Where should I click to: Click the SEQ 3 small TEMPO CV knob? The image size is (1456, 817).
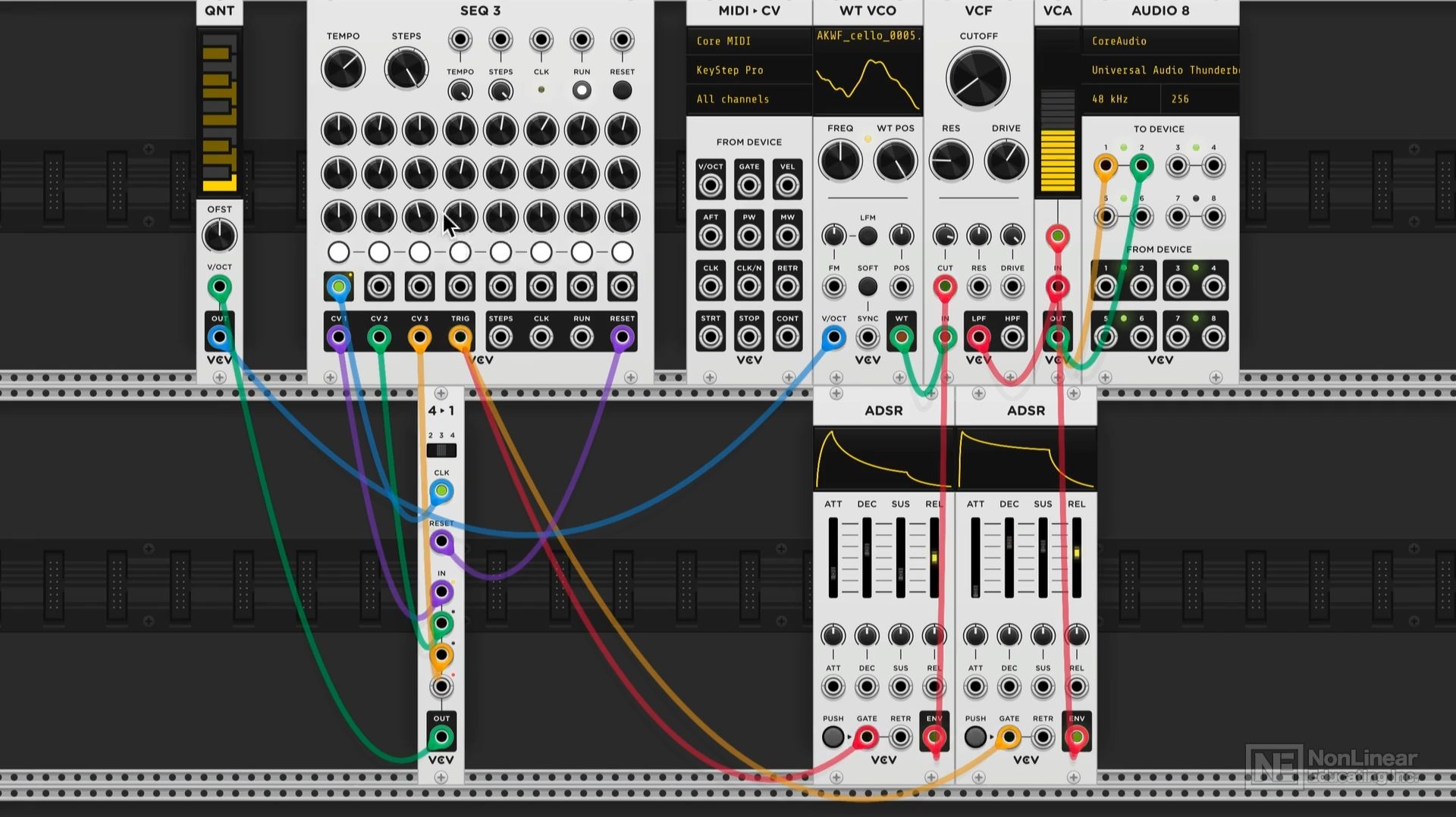pyautogui.click(x=460, y=91)
